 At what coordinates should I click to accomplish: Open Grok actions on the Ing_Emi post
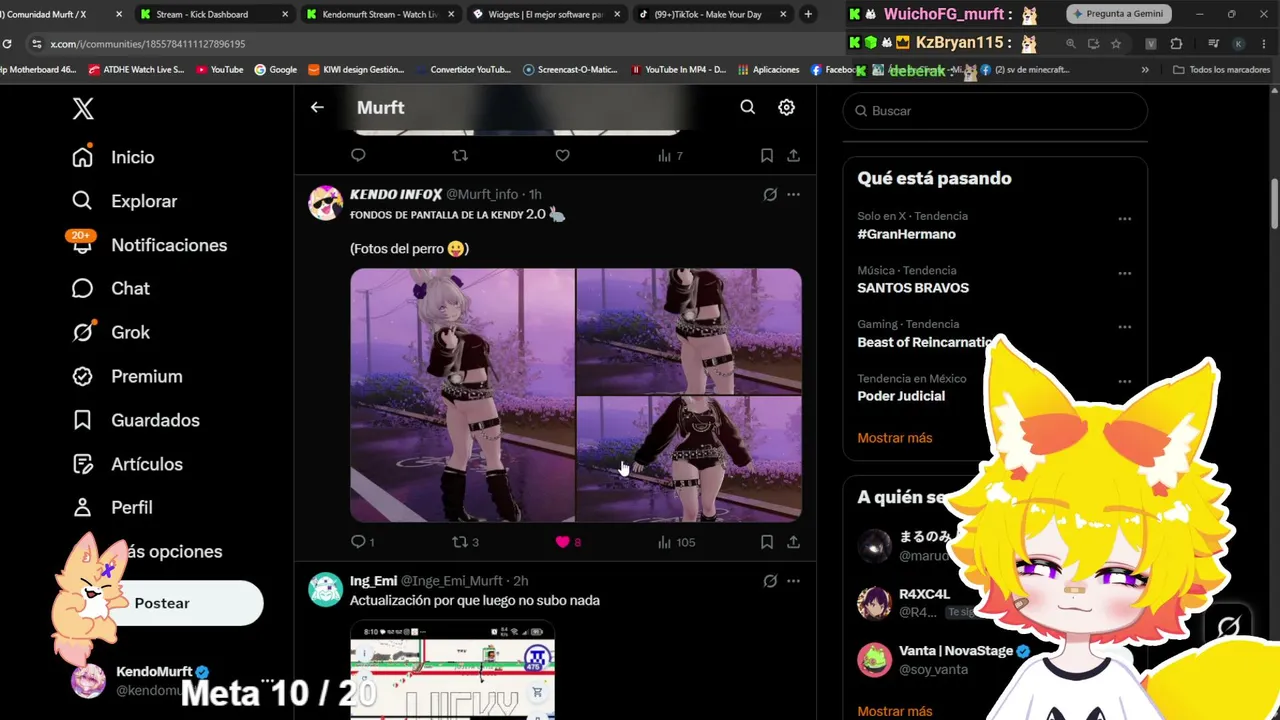pyautogui.click(x=770, y=581)
